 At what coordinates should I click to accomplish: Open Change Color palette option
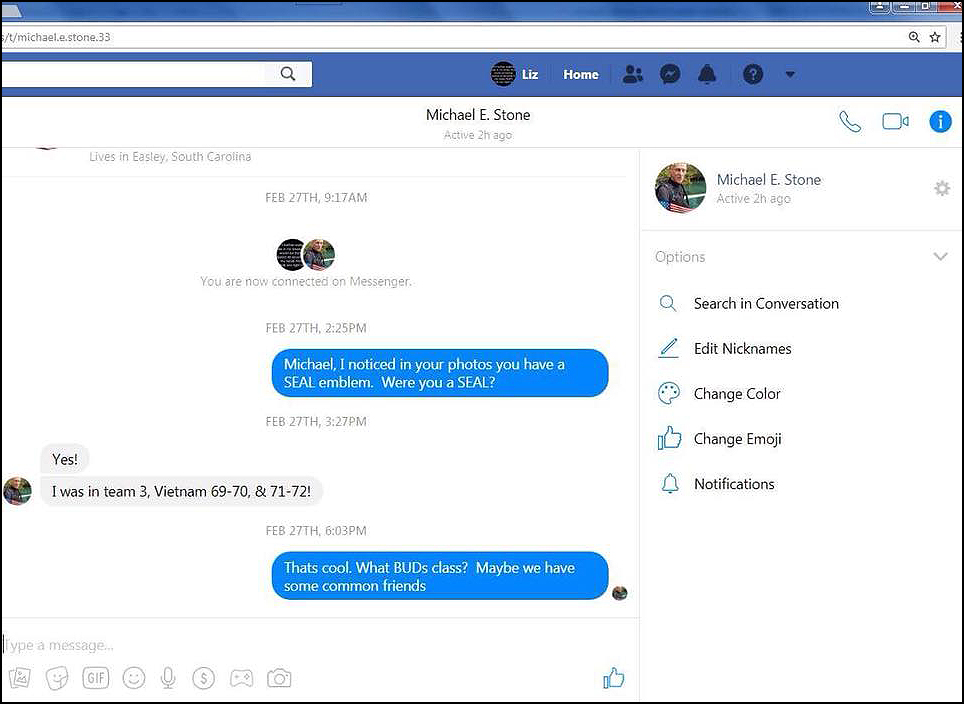pos(737,394)
